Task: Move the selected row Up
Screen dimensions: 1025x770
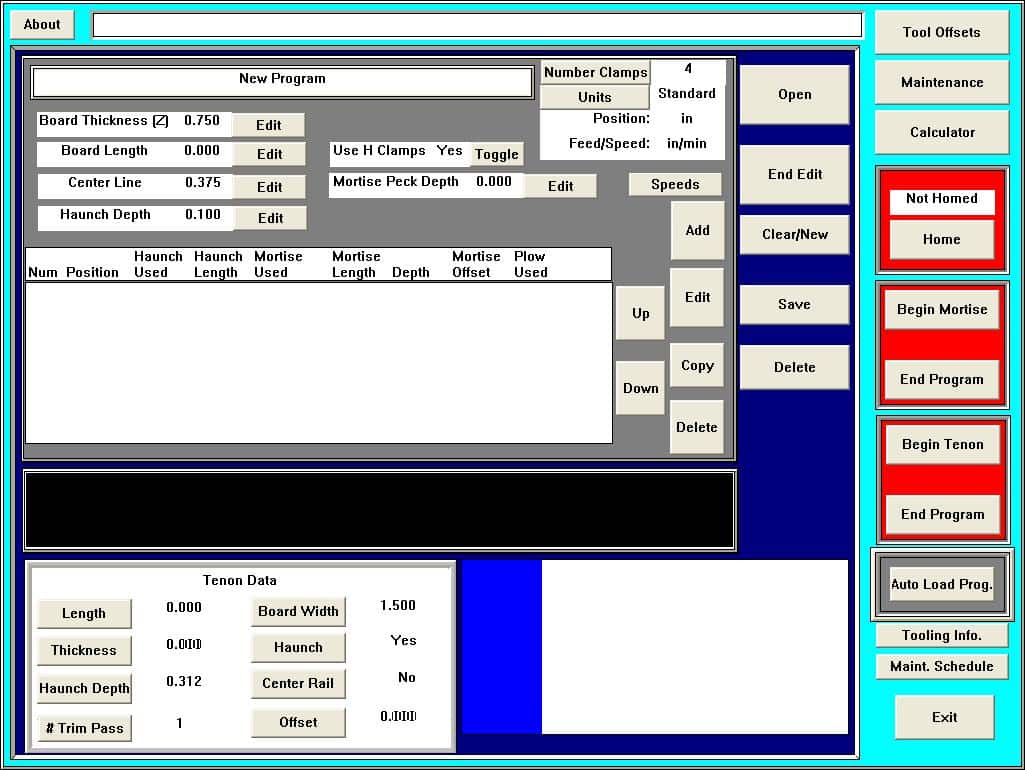Action: [640, 314]
